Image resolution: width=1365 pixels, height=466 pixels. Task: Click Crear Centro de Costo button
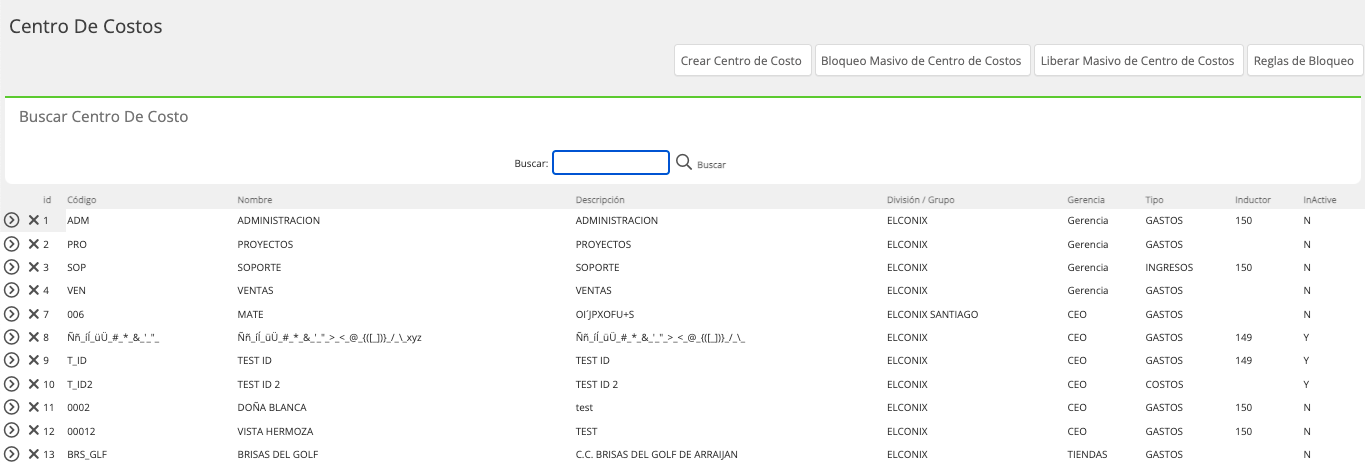coord(741,61)
